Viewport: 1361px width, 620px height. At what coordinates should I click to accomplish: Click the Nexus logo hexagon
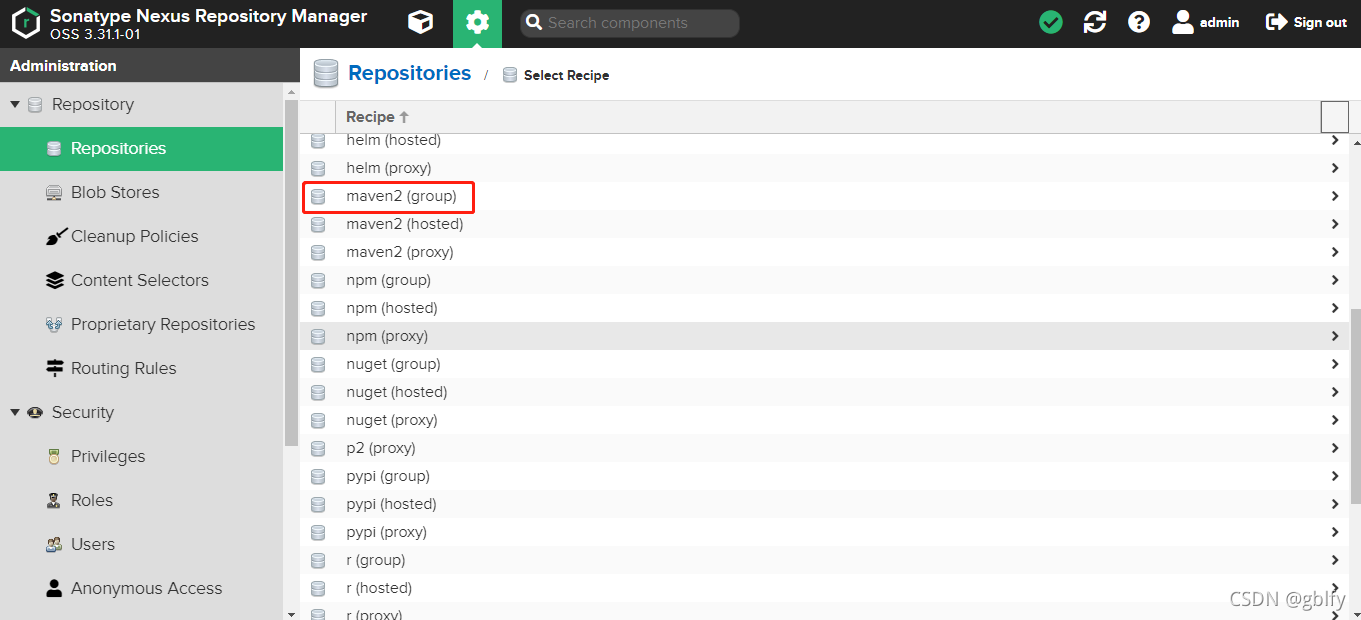click(x=26, y=23)
